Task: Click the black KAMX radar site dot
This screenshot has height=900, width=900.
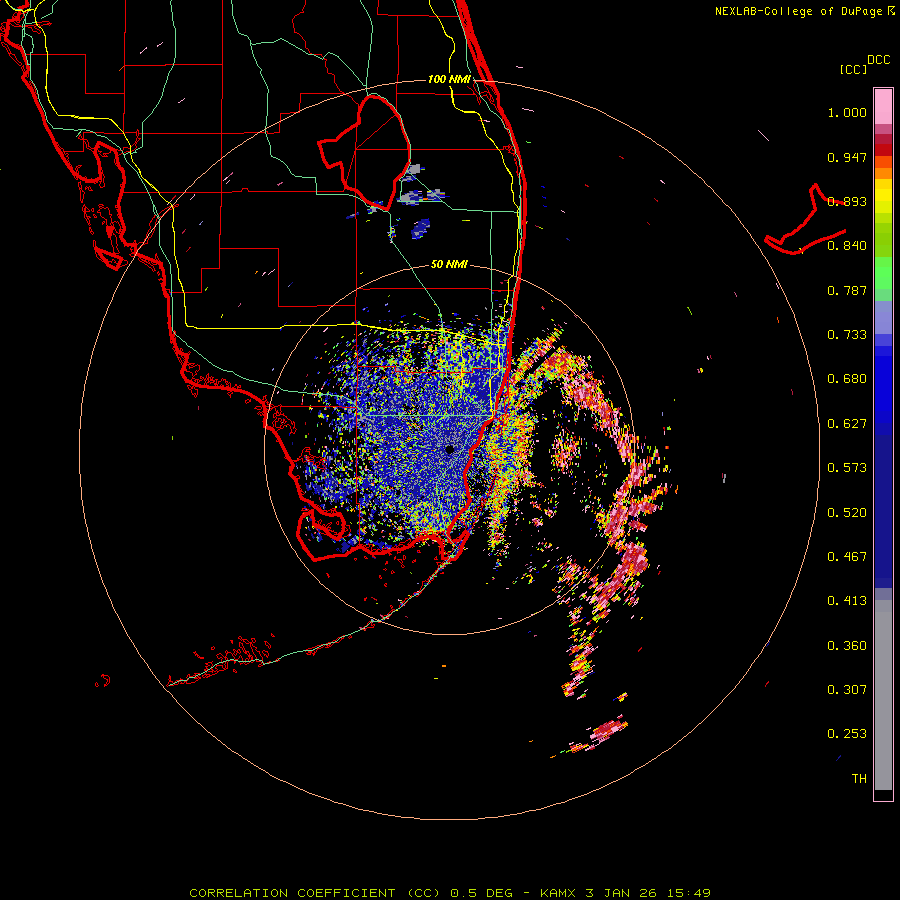Action: [450, 449]
